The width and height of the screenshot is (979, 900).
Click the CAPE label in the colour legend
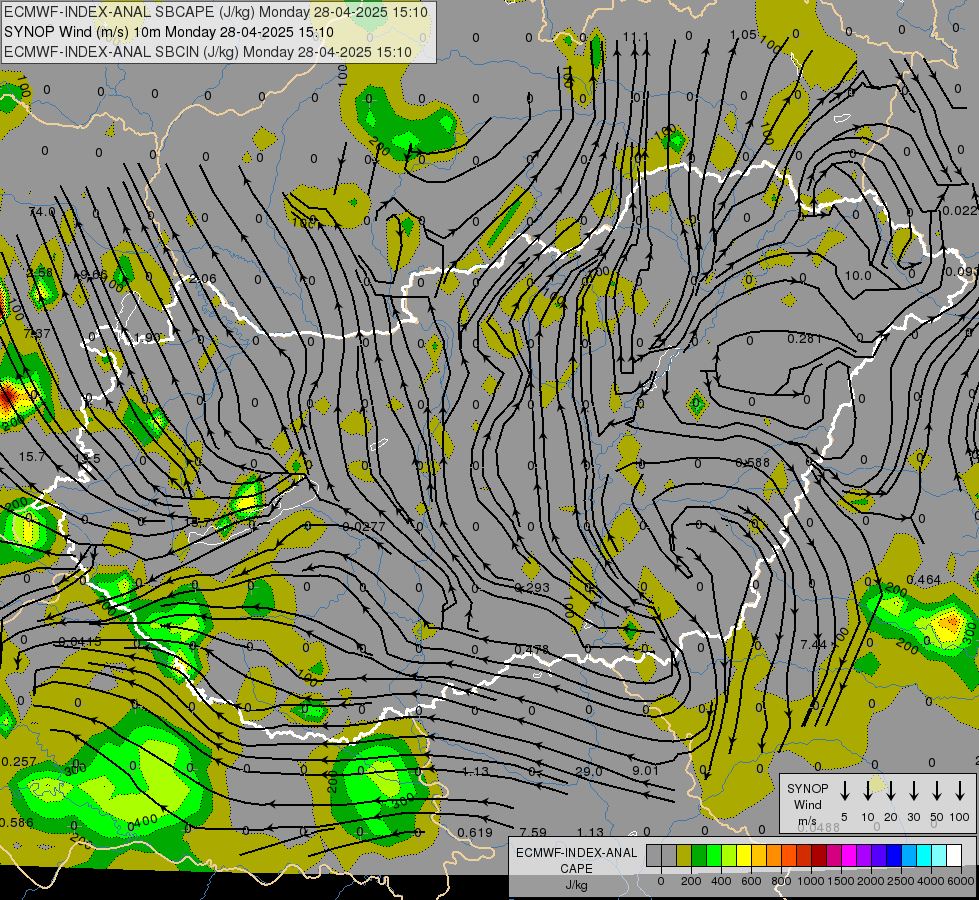click(576, 869)
